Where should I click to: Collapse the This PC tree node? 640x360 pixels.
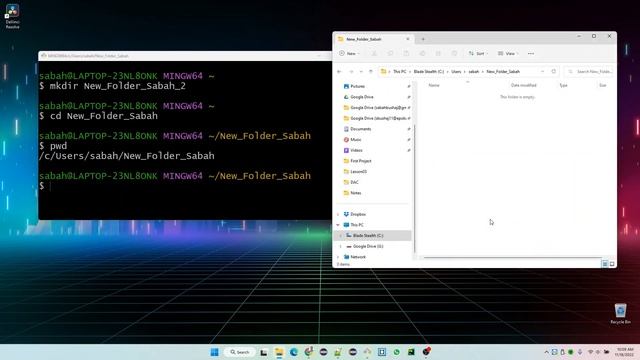click(x=338, y=225)
